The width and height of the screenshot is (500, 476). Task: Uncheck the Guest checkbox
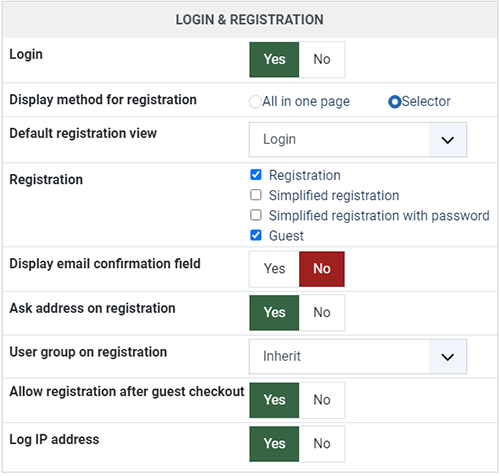[256, 235]
